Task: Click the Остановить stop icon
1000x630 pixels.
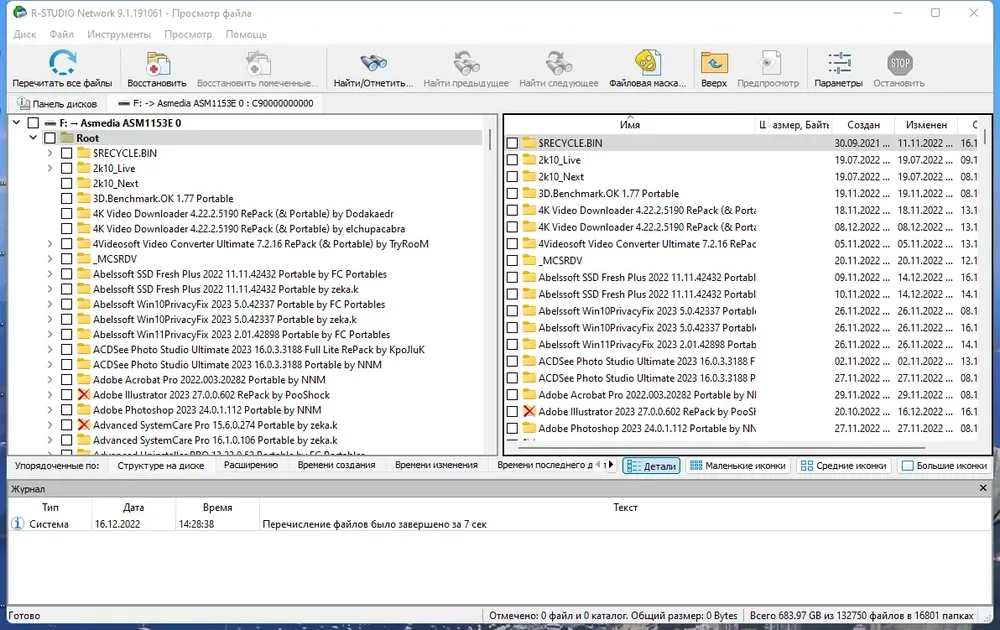Action: tap(899, 62)
